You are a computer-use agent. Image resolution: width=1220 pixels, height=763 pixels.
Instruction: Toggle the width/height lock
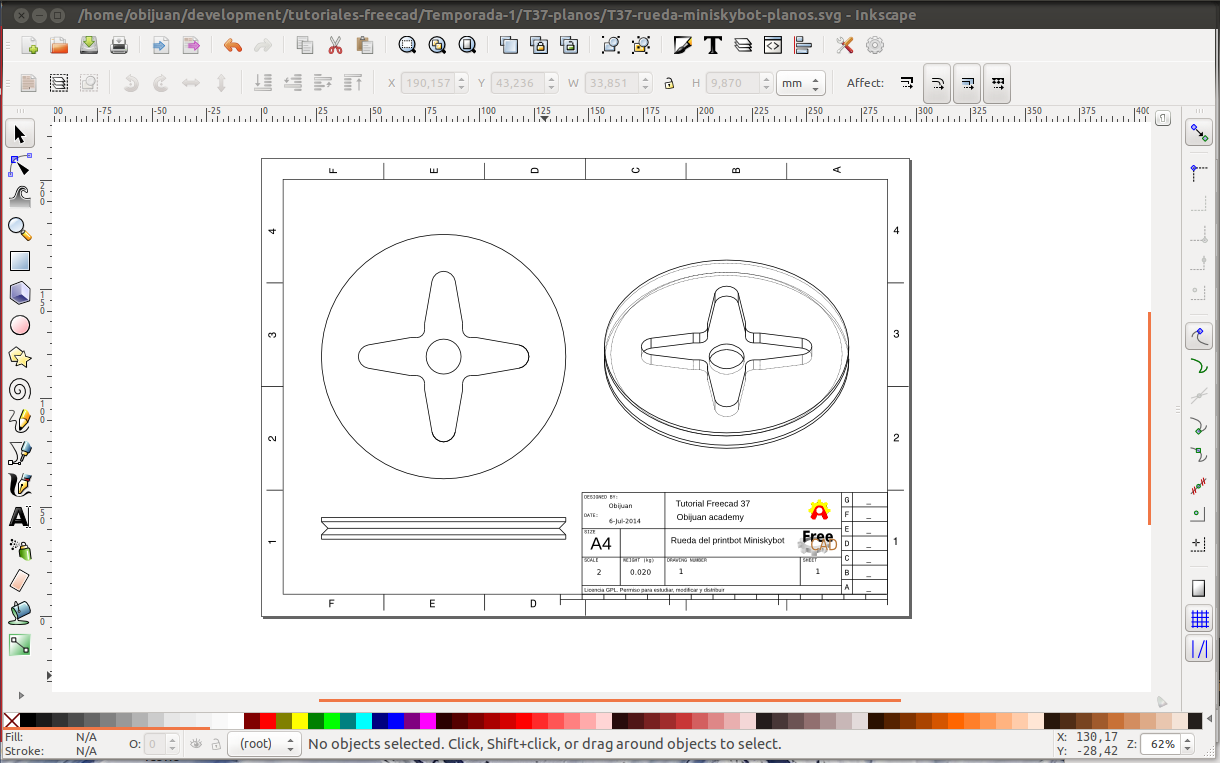click(x=669, y=83)
